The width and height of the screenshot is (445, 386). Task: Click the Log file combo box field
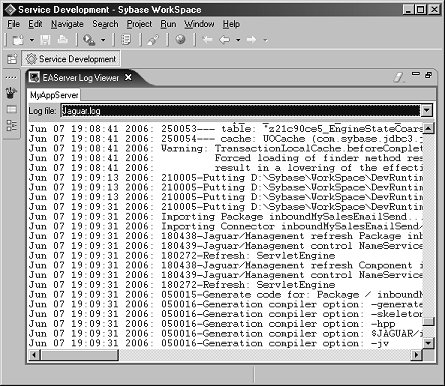pos(241,110)
